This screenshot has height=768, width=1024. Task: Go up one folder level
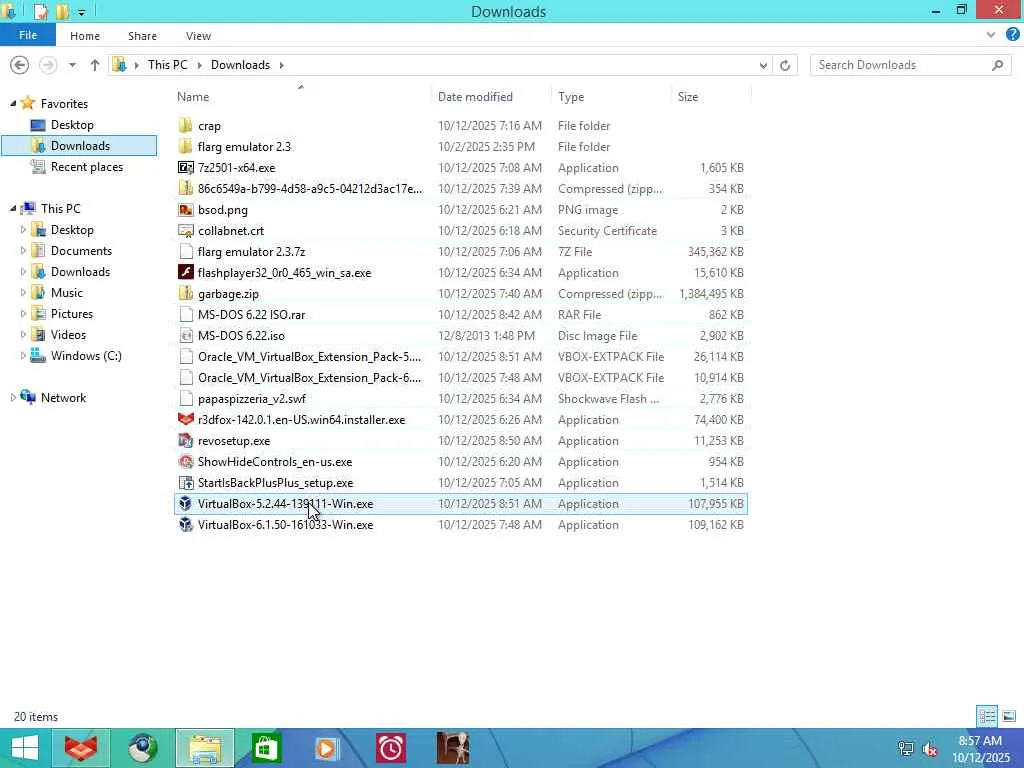pos(95,65)
